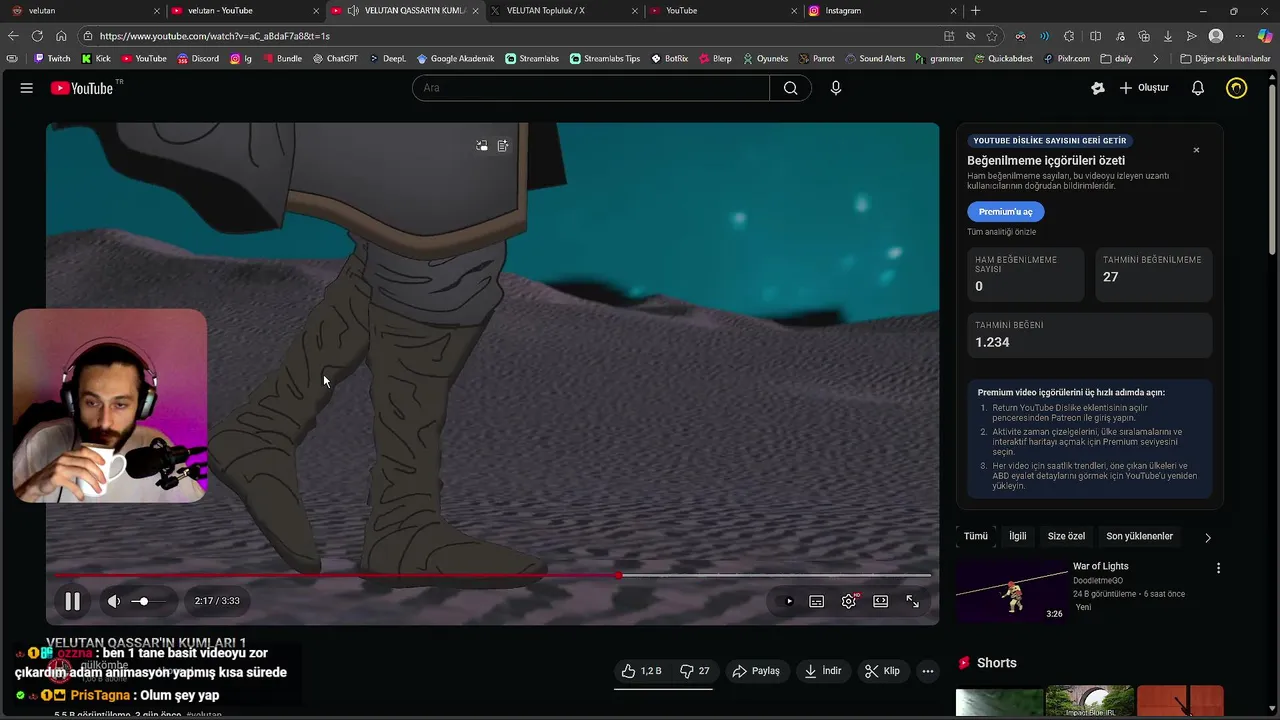
Task: Click the playlist queue icon on video top
Action: (503, 146)
